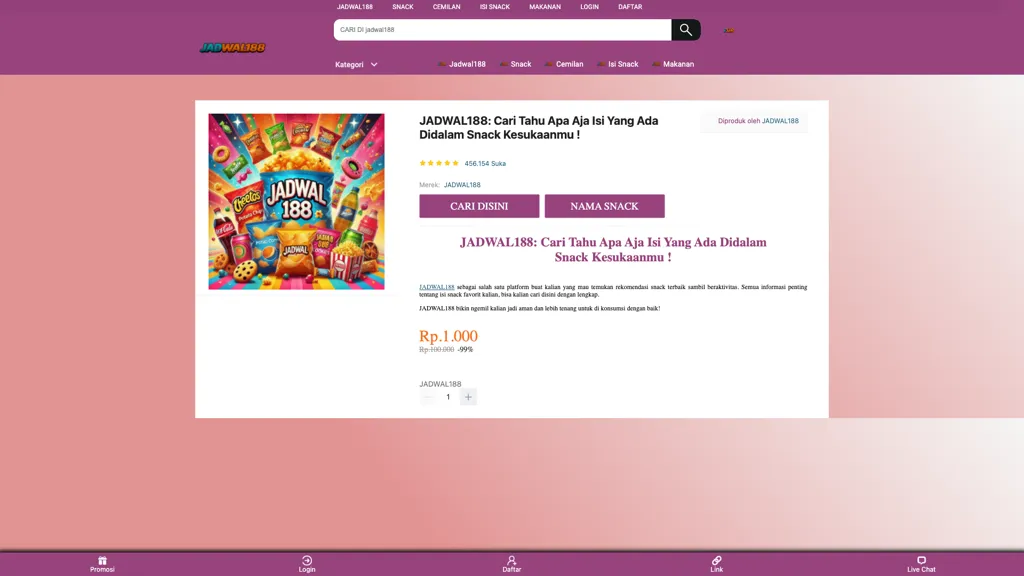Open the Promosi gift icon
Image resolution: width=1024 pixels, height=576 pixels.
click(102, 560)
